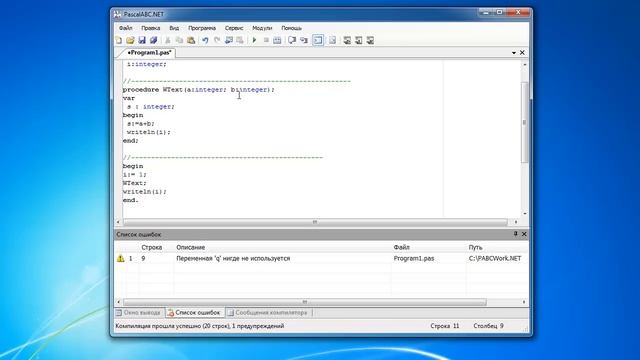Screen dimensions: 640x360
Task: Run the program with green arrow
Action: click(254, 40)
